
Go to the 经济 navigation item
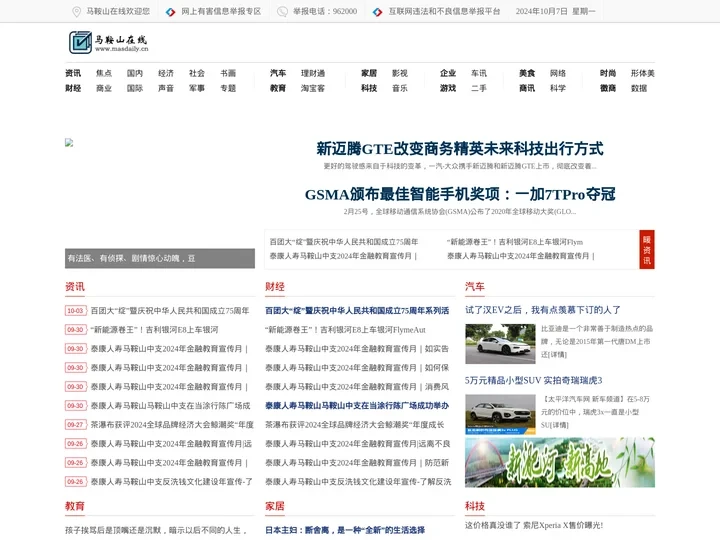pos(166,73)
